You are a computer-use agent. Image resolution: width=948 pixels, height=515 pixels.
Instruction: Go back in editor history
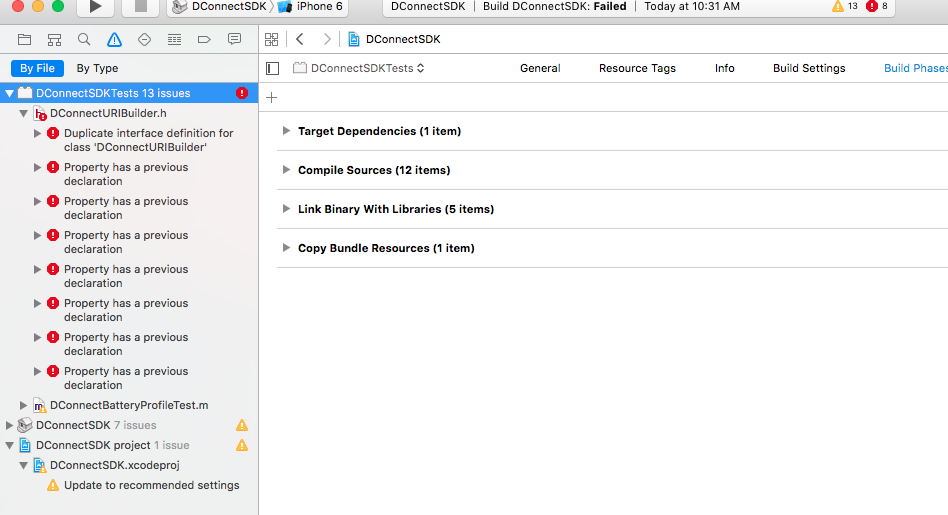(x=300, y=39)
